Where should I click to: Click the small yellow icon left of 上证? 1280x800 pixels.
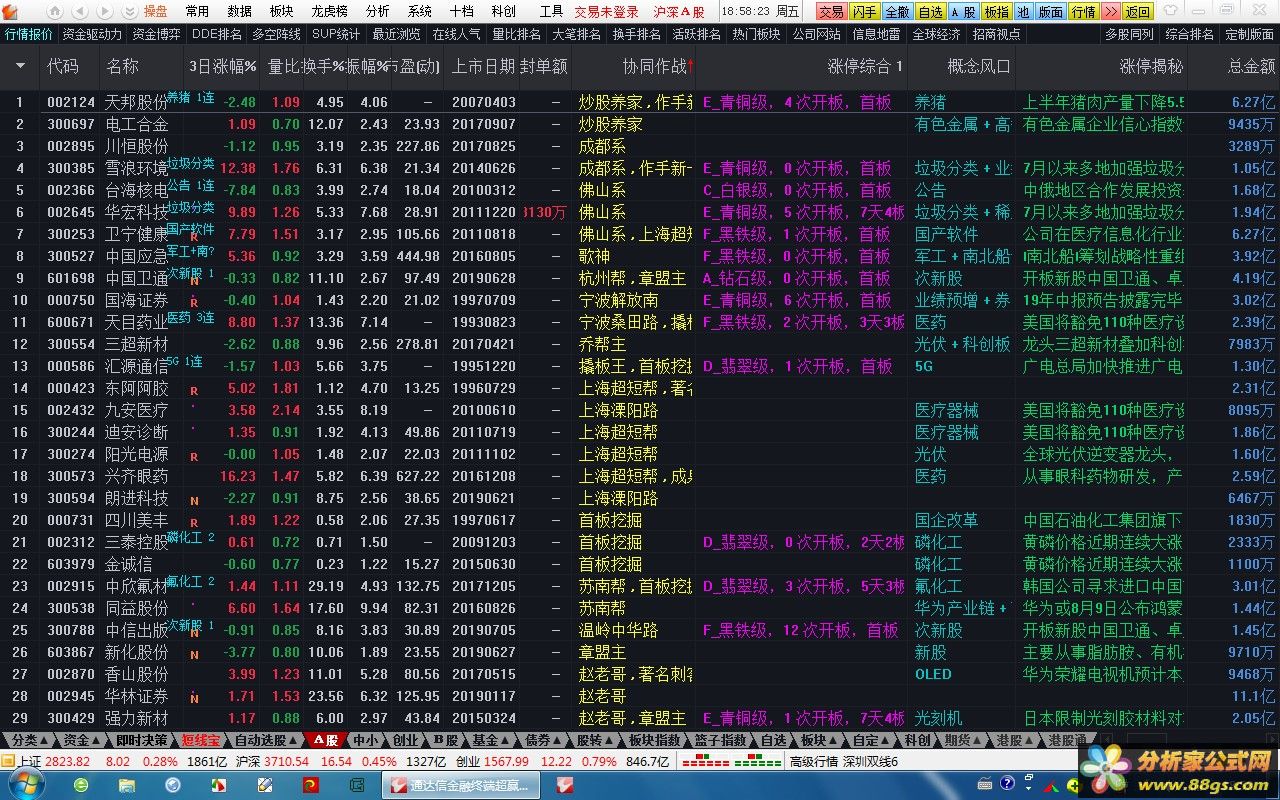[8, 762]
